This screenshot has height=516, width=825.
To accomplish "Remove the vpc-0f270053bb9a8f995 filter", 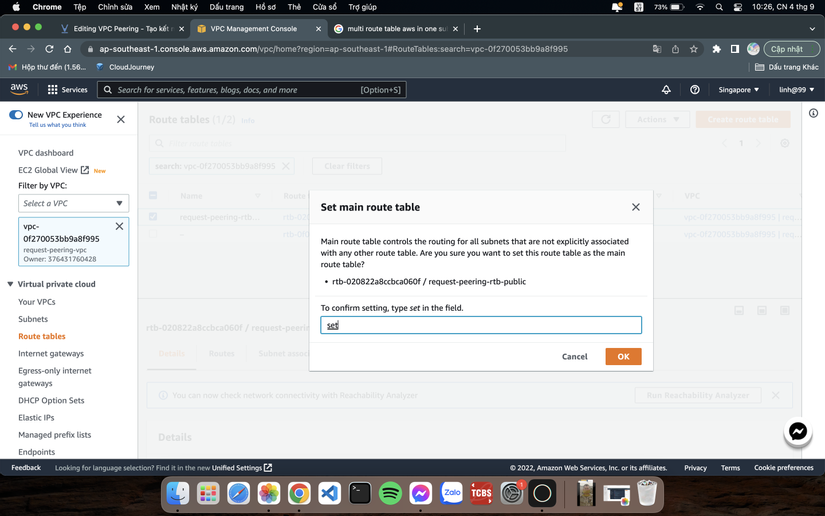I will (119, 226).
